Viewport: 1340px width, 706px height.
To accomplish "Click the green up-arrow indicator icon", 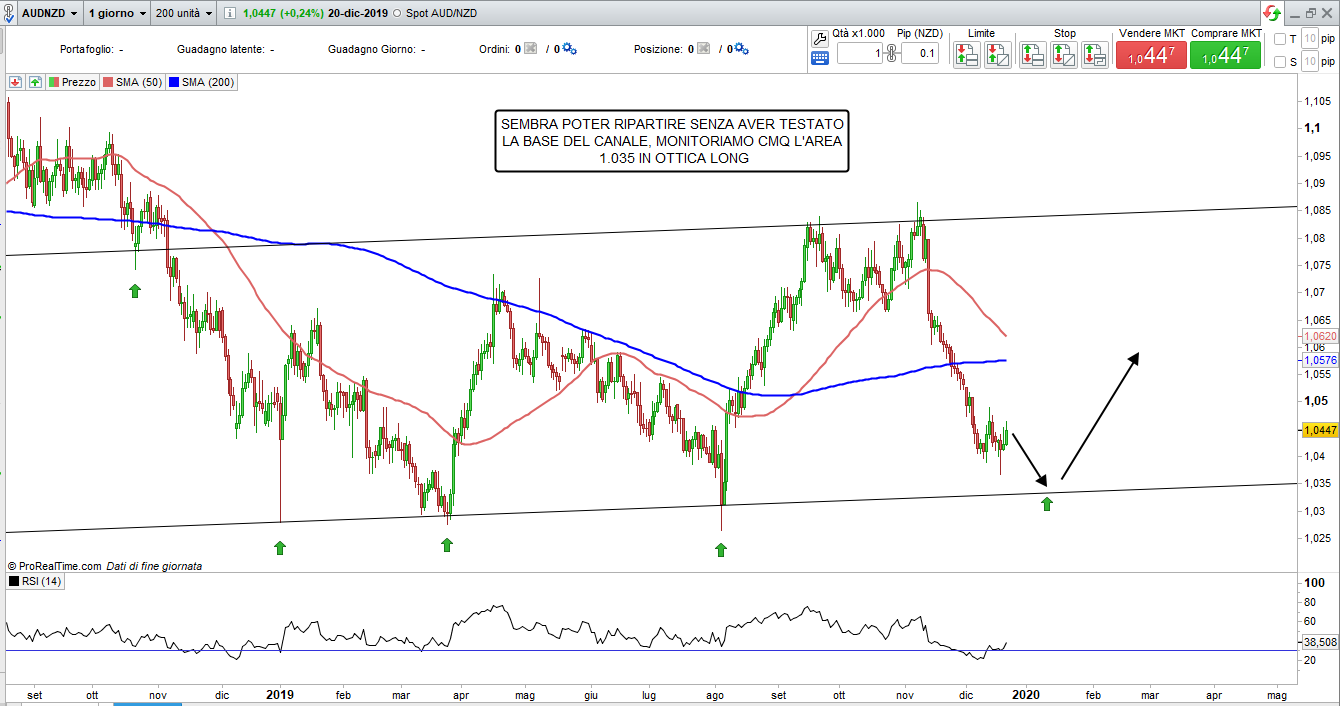I will [x=35, y=82].
